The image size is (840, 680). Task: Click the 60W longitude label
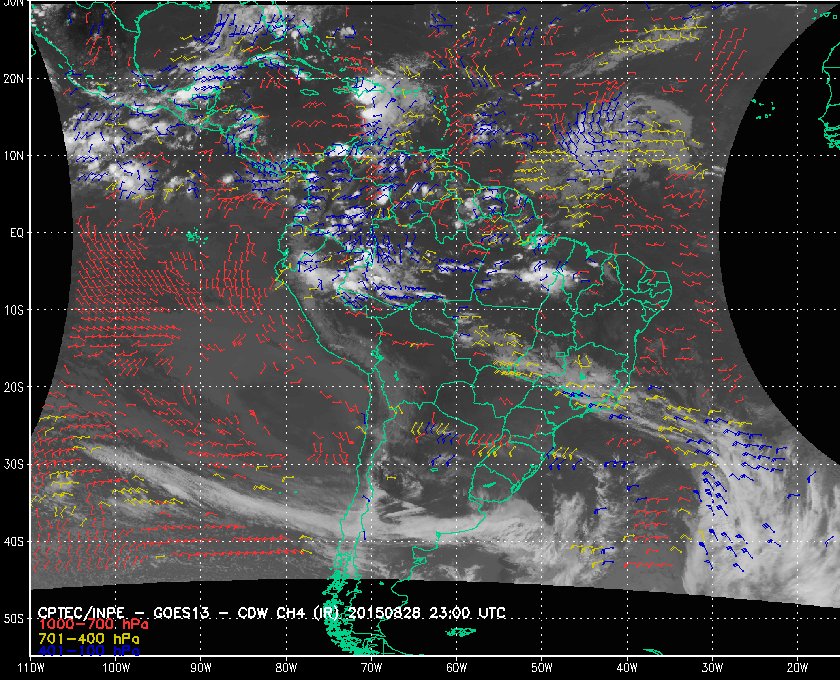[x=456, y=668]
